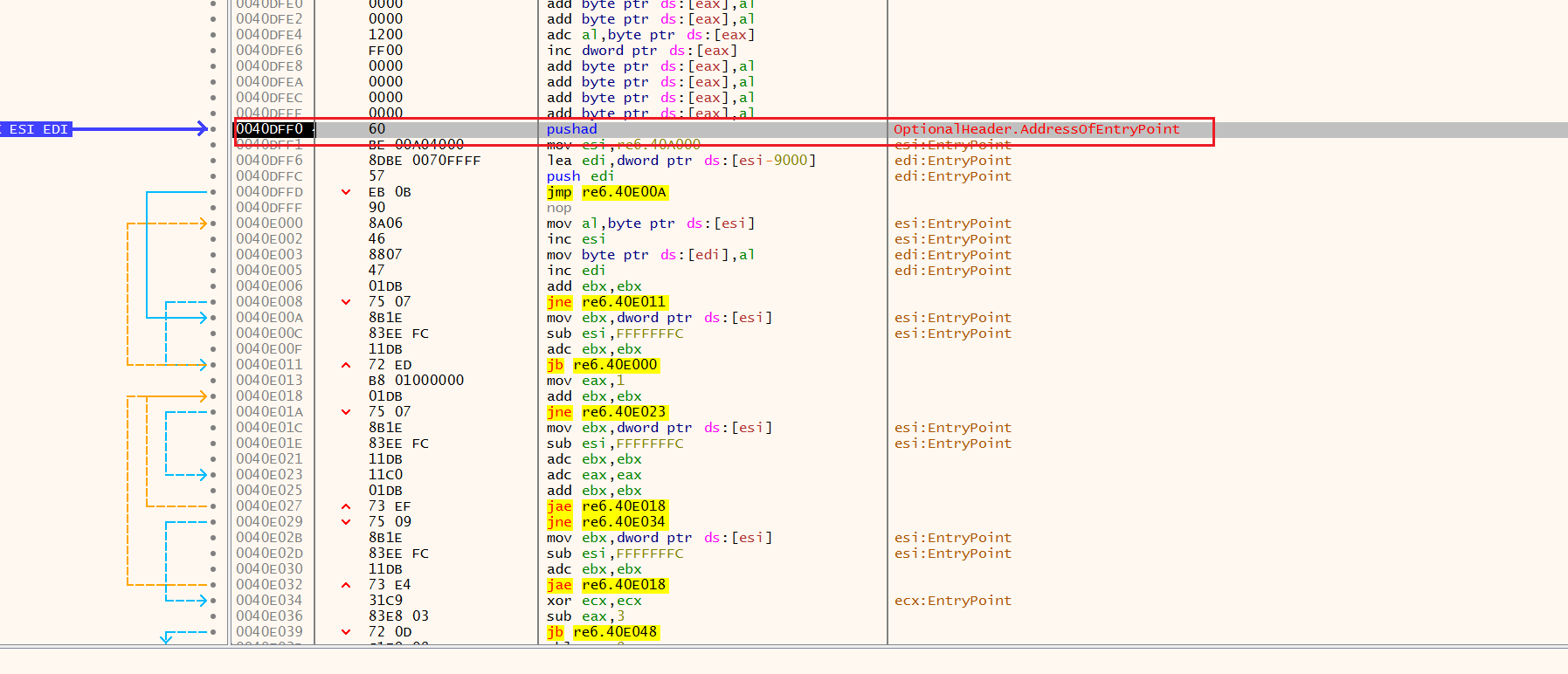Viewport: 1568px width, 674px height.
Task: Select the pushad instruction at entry point
Action: (571, 129)
